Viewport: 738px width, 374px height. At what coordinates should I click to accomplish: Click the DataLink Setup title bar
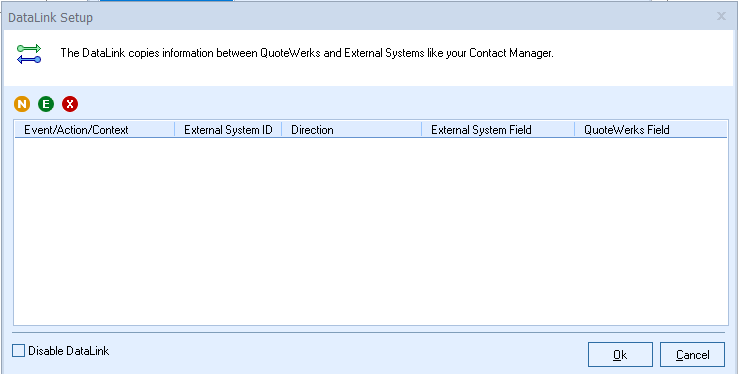358,17
